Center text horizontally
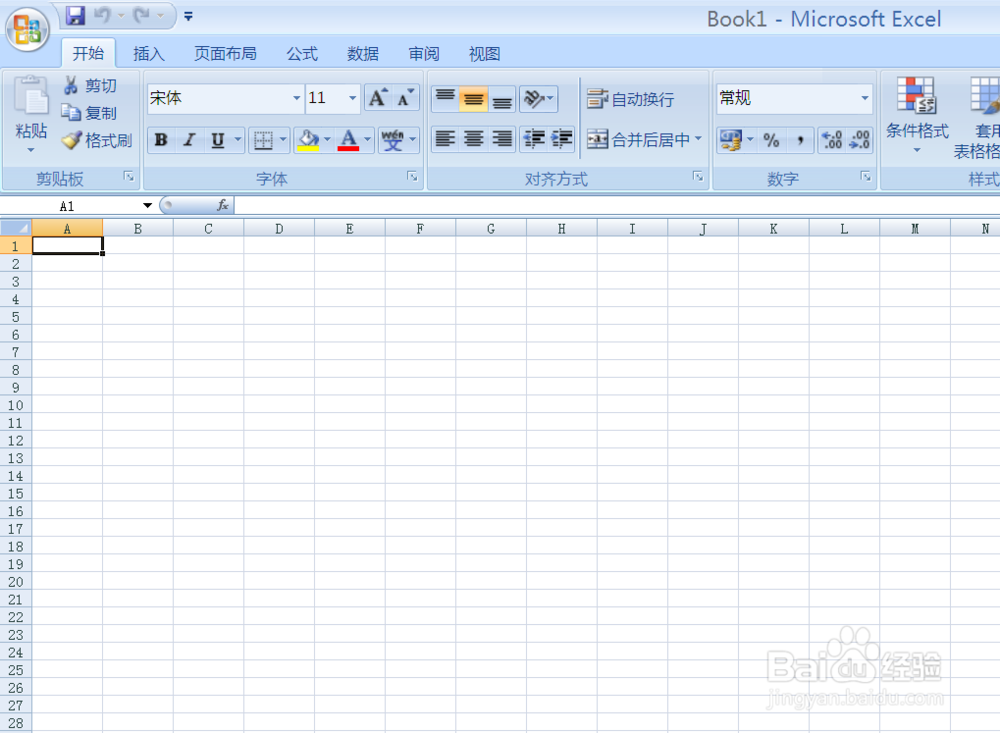The image size is (1000, 733). click(x=473, y=139)
